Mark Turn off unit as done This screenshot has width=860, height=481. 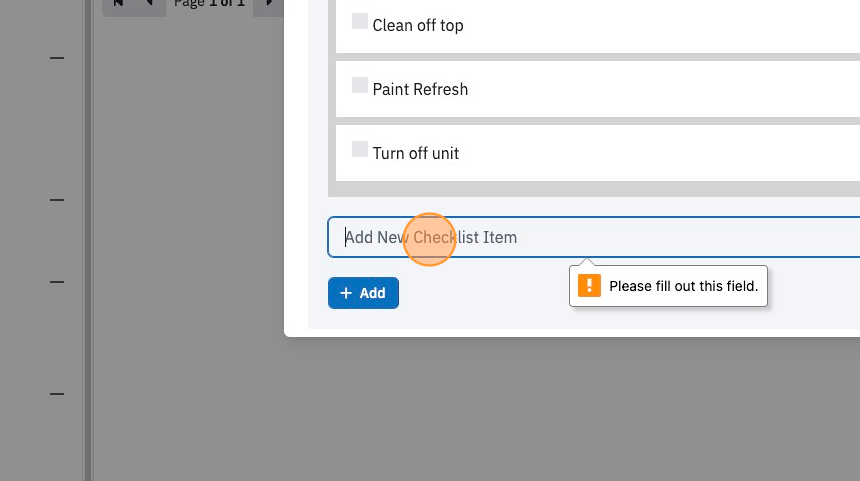click(x=360, y=149)
